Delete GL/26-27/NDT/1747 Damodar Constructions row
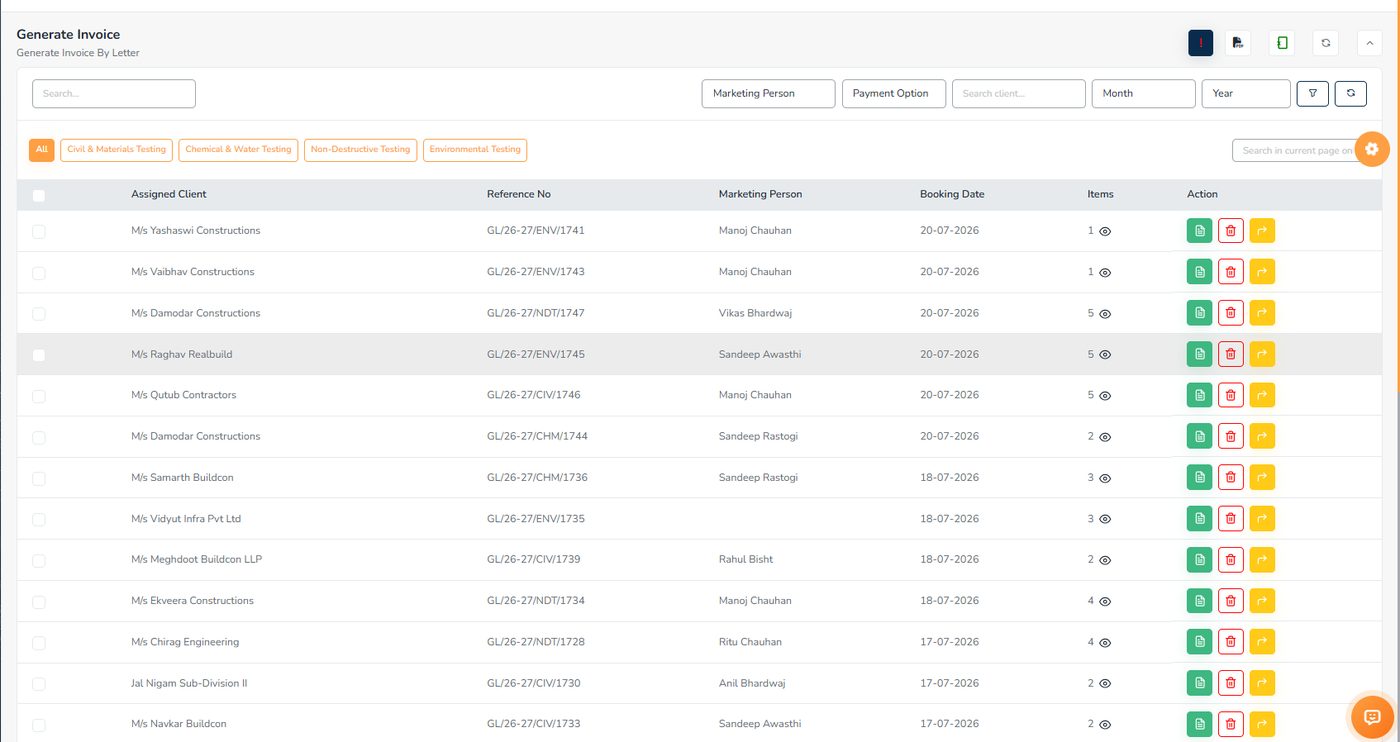 [x=1231, y=313]
